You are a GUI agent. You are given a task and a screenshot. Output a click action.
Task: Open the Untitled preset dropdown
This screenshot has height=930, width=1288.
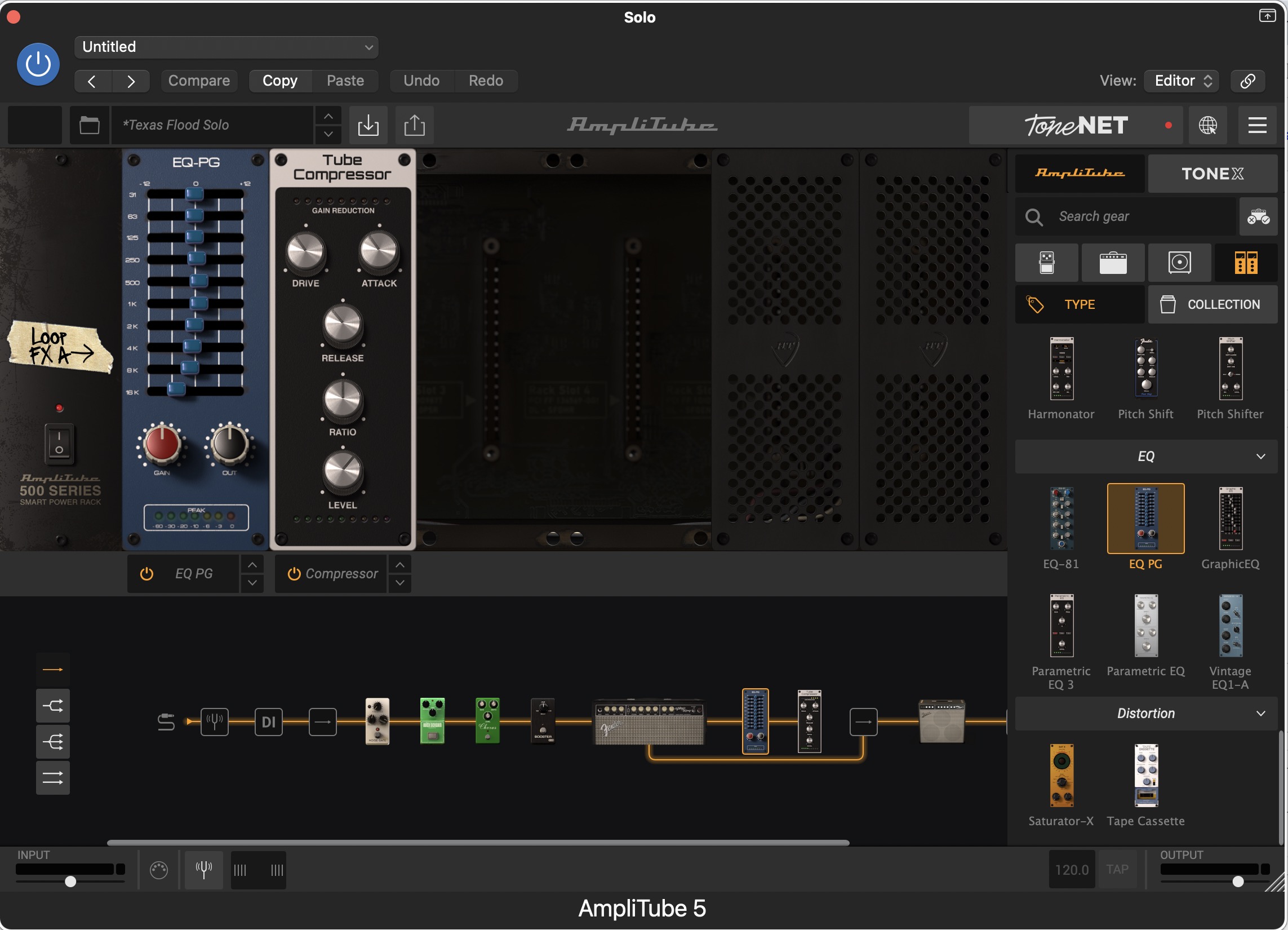[x=226, y=47]
